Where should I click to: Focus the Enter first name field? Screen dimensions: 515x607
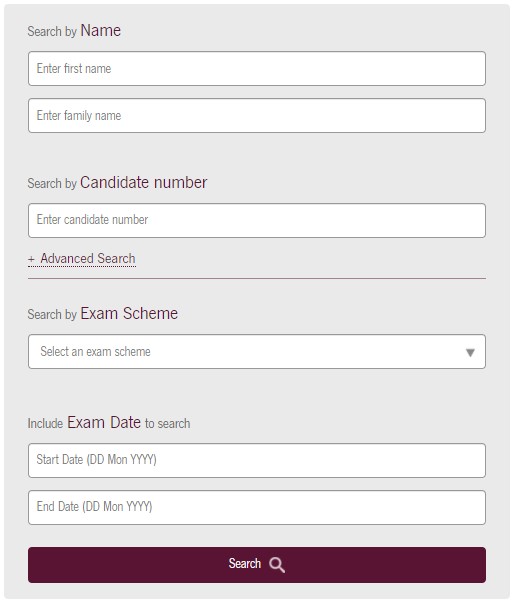257,69
